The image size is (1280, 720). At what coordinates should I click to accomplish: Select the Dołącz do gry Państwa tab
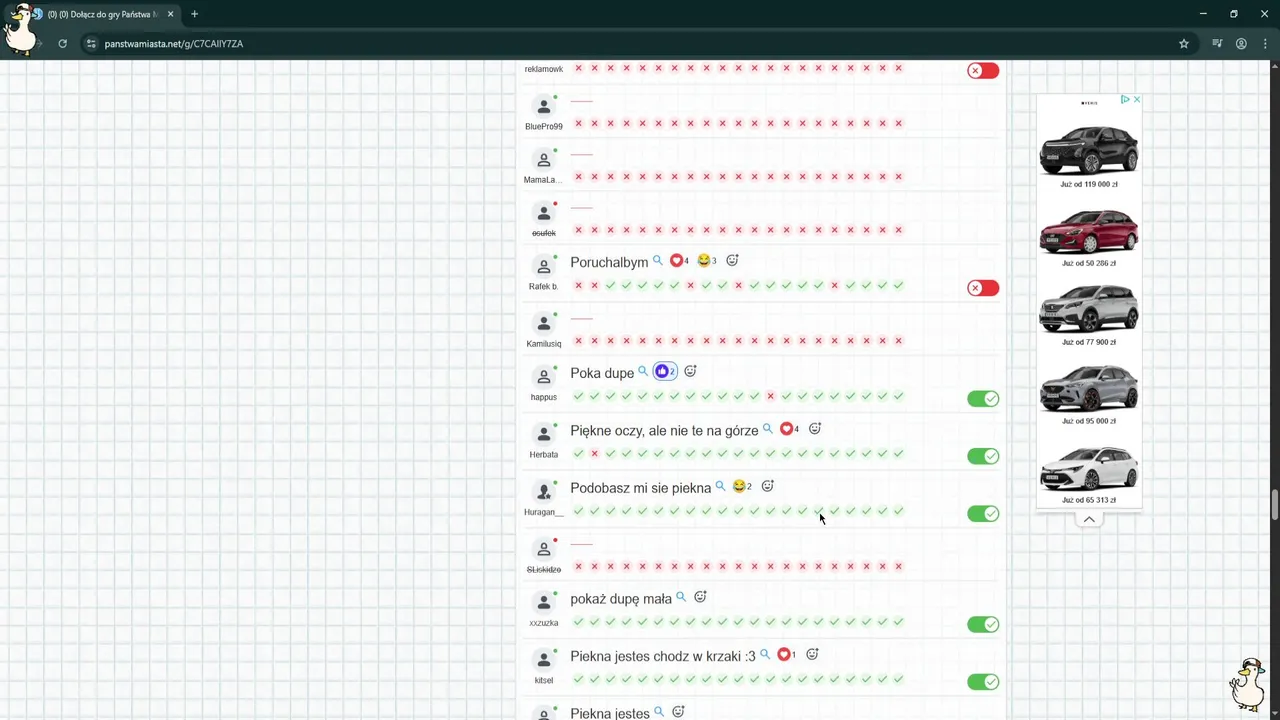pyautogui.click(x=103, y=14)
